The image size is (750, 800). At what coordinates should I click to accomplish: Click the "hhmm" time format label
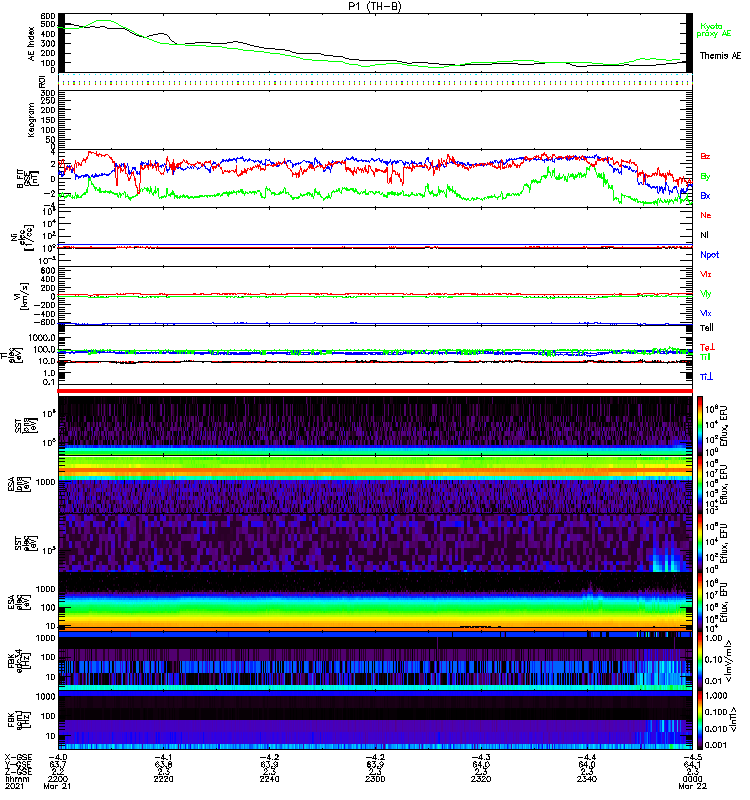point(17,779)
